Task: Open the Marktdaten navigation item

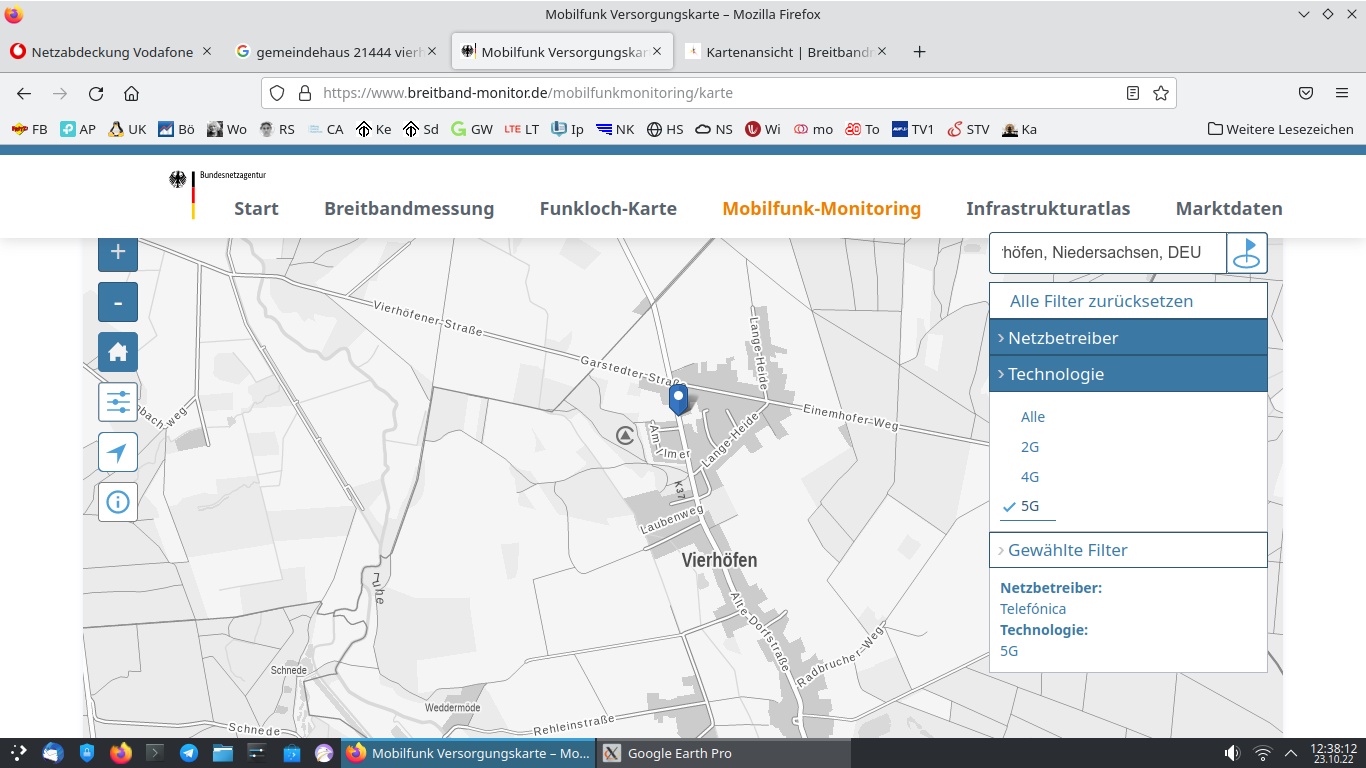Action: (1229, 209)
